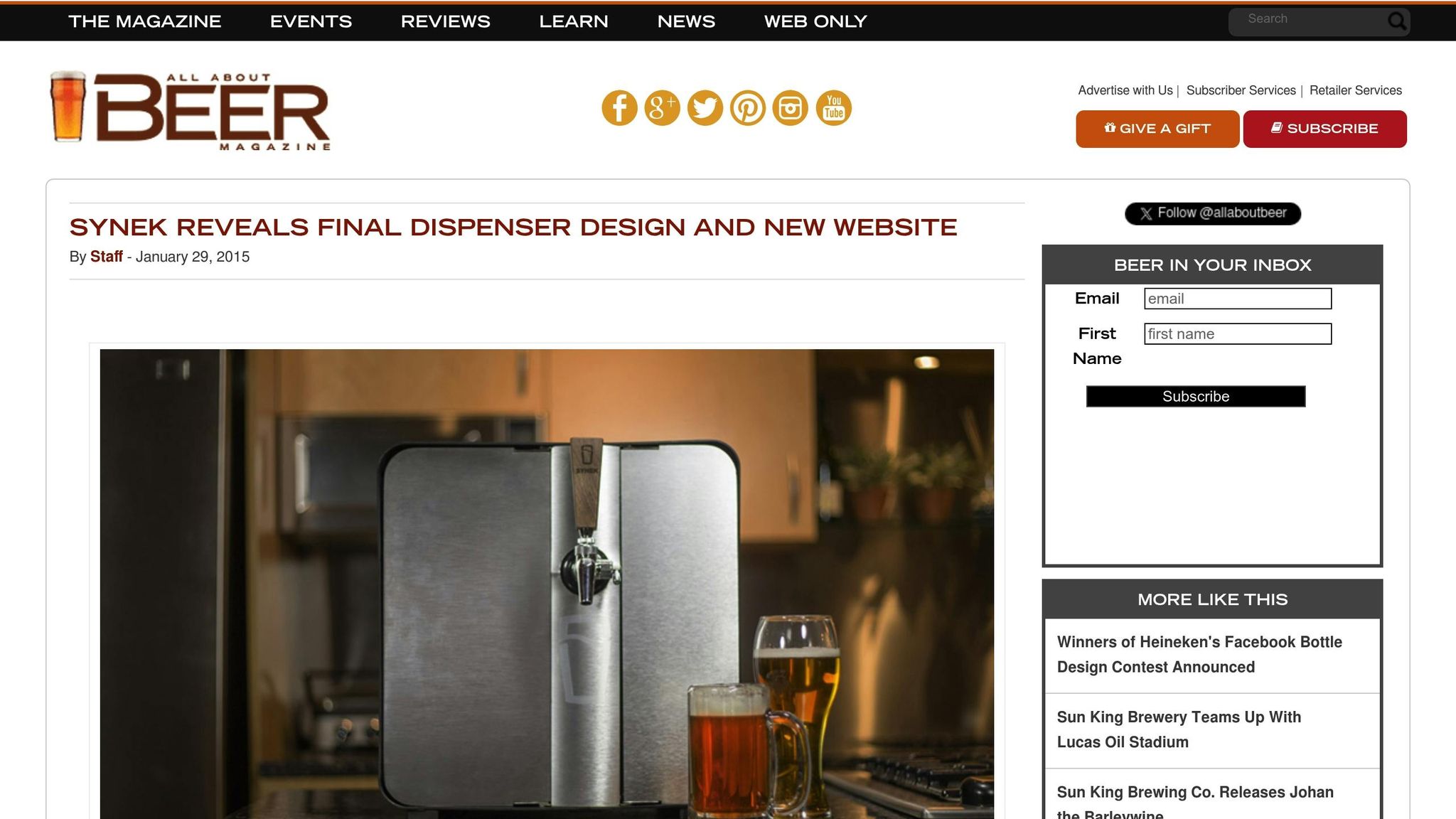Open the YouTube social icon
Screen dimensions: 1456x819
(833, 108)
